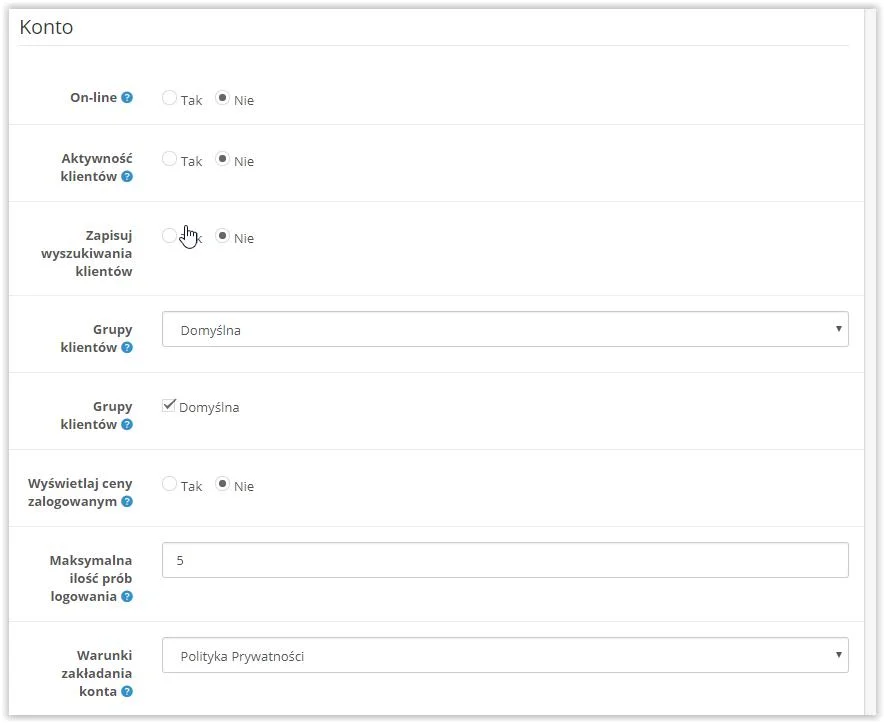Viewport: 884px width, 723px height.
Task: Click help icon beside Aktywność klientów
Action: coord(127,177)
